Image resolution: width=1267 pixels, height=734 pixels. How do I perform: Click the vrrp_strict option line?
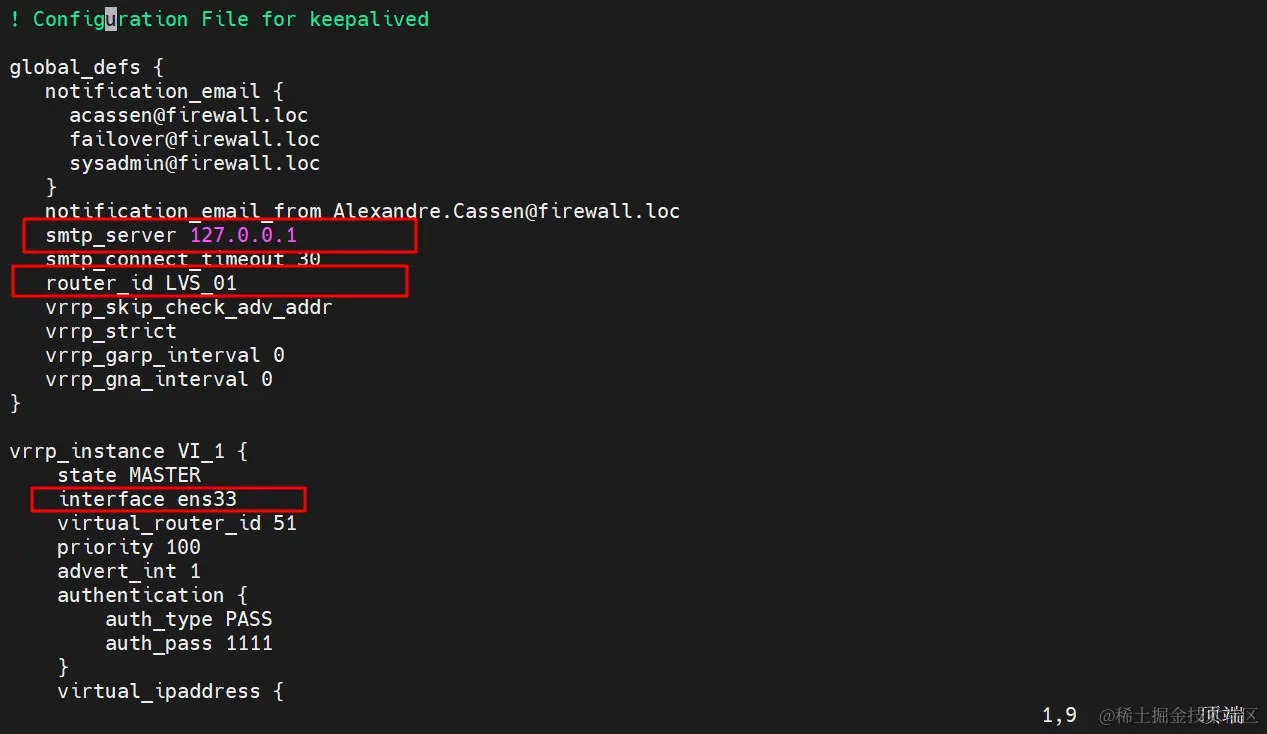pos(111,331)
